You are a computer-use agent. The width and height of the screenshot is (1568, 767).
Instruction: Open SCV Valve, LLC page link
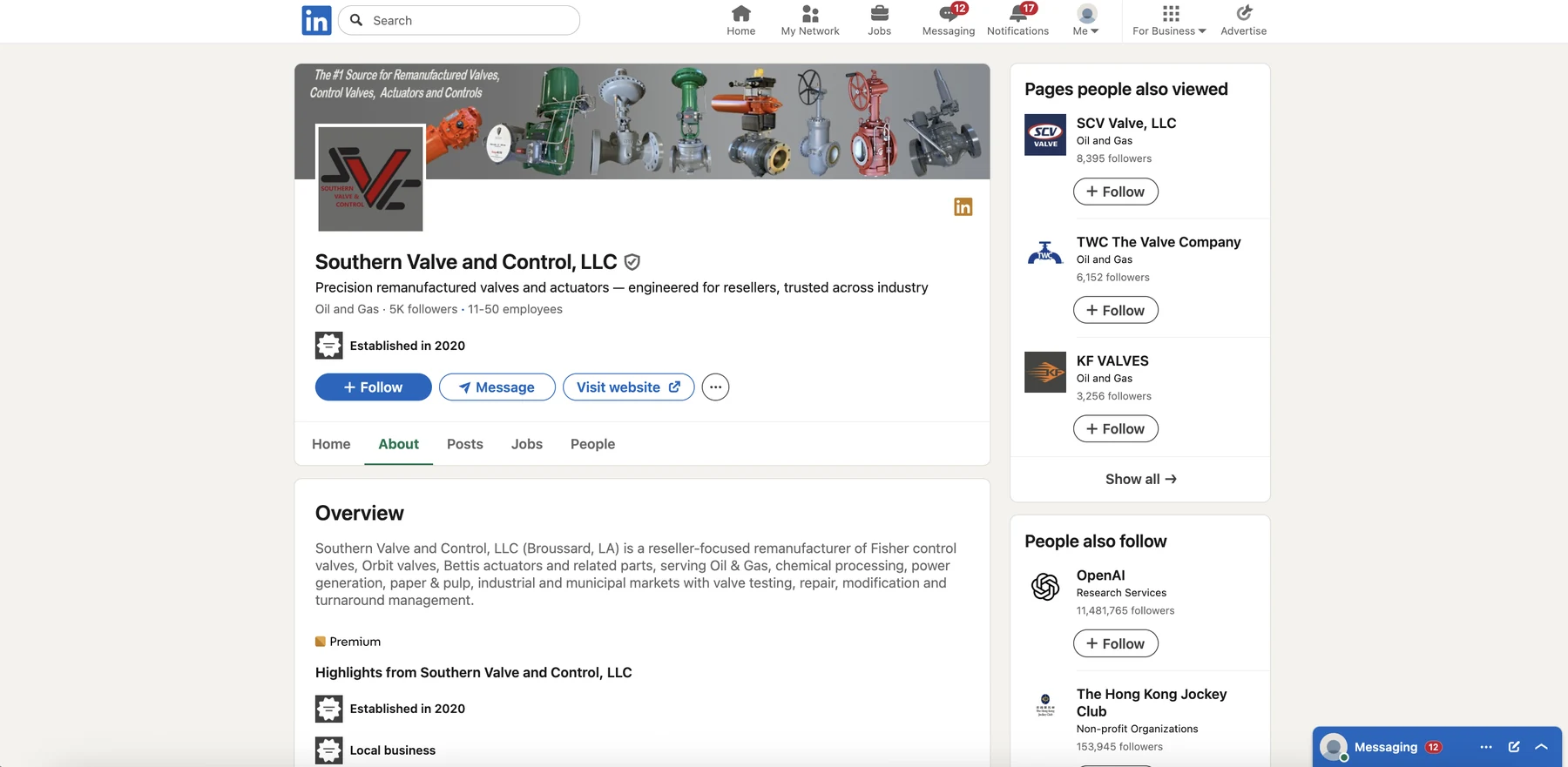(1126, 124)
